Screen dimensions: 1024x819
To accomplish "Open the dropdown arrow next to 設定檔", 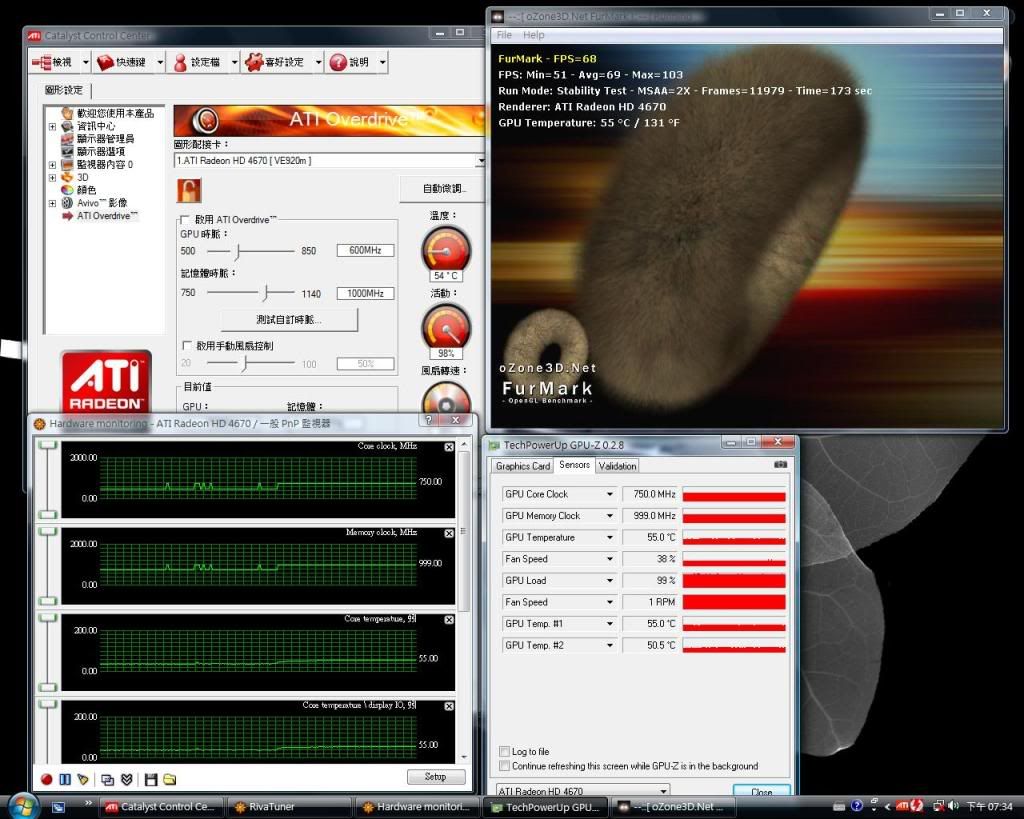I will point(234,62).
